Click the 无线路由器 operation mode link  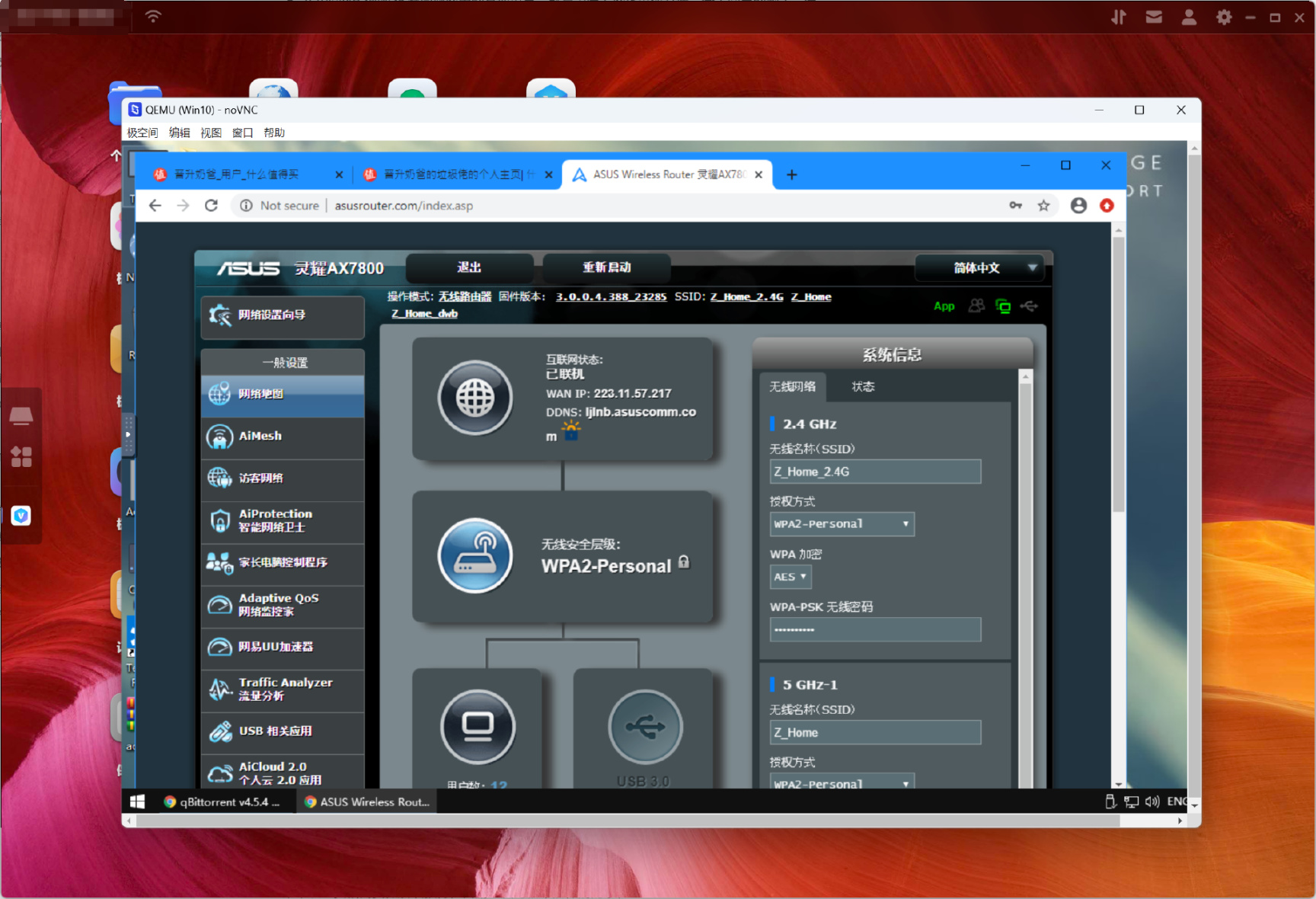click(x=465, y=296)
